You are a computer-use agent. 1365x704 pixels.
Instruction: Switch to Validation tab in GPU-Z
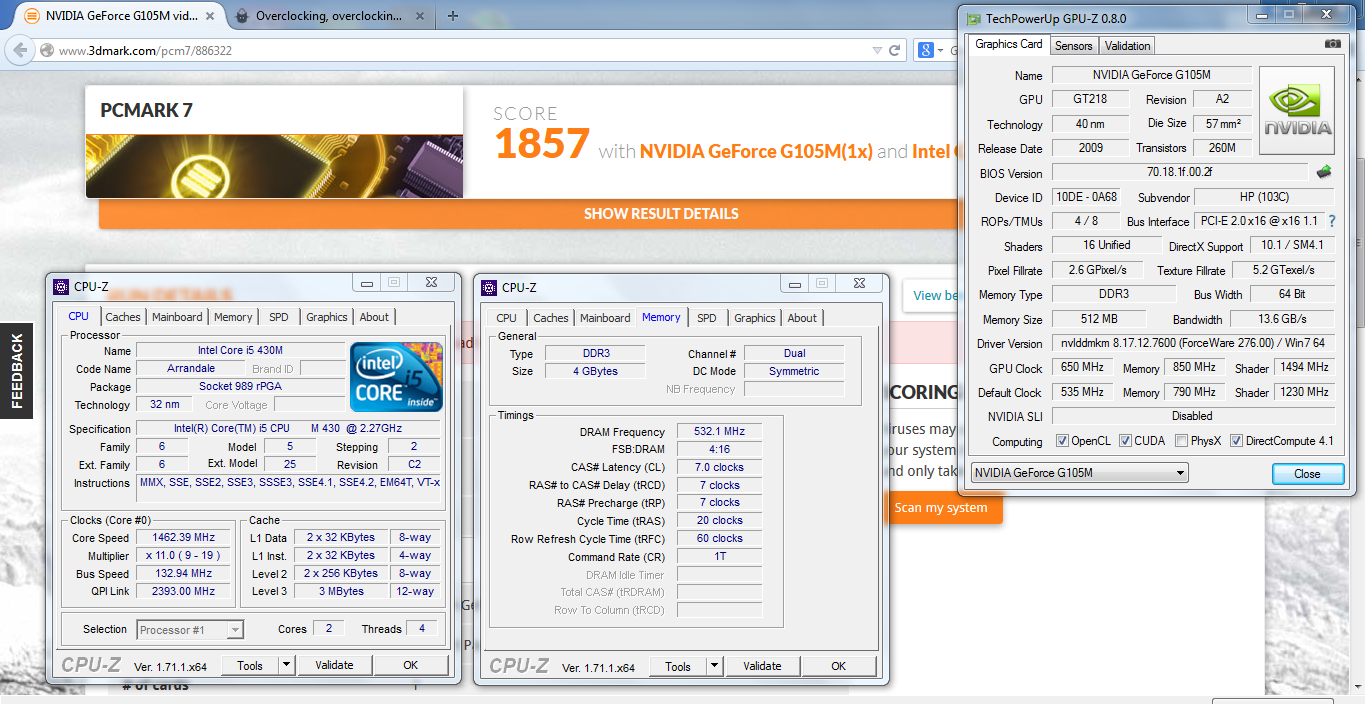coord(1127,46)
